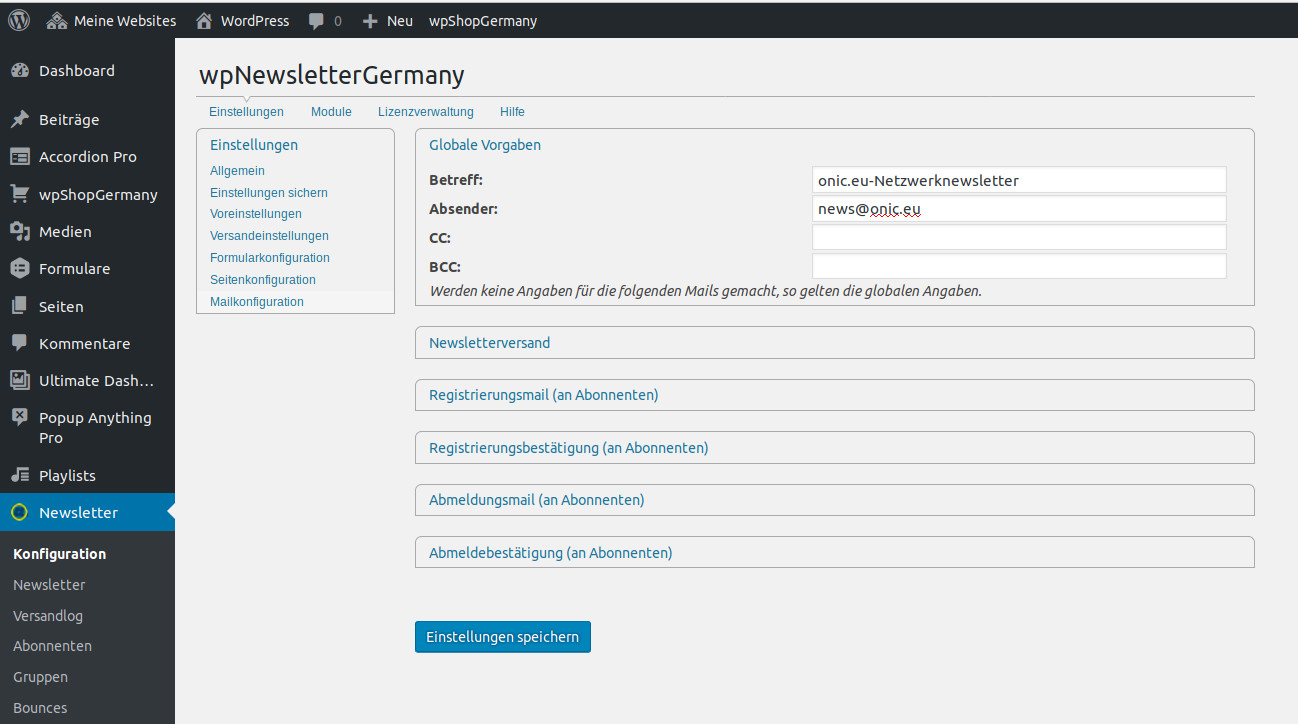Expand Registrierungsmail (an Abonnenten) panel
The height and width of the screenshot is (724, 1298).
(834, 395)
